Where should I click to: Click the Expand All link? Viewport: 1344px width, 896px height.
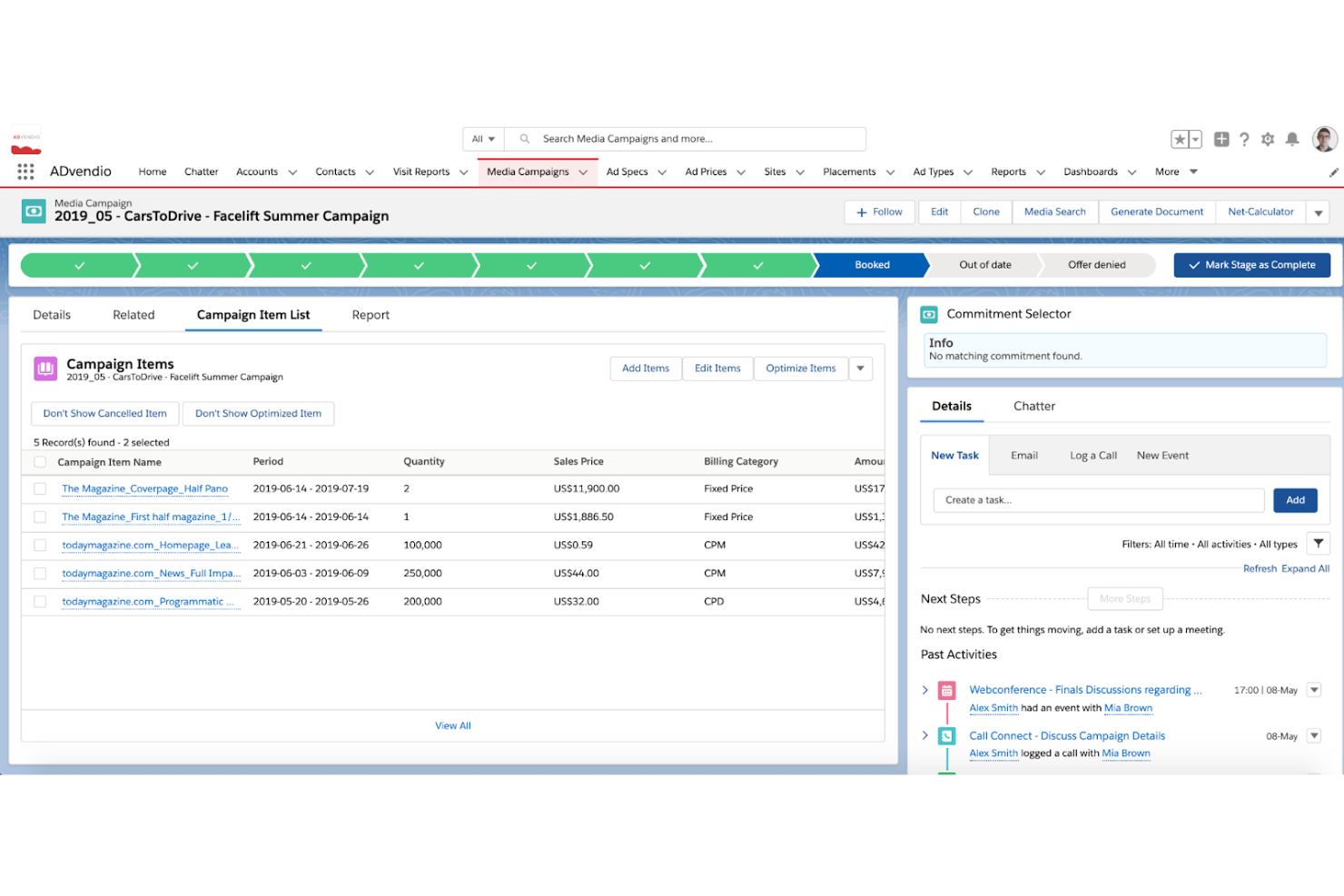(1306, 568)
